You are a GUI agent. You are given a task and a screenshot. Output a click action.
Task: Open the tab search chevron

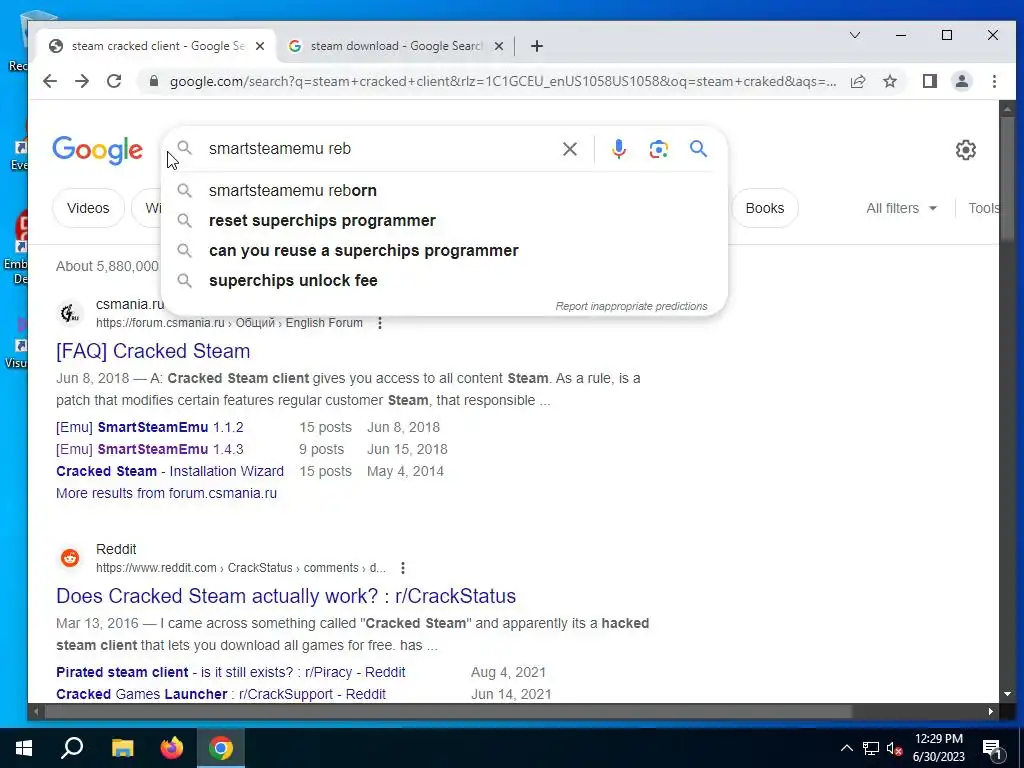(854, 35)
